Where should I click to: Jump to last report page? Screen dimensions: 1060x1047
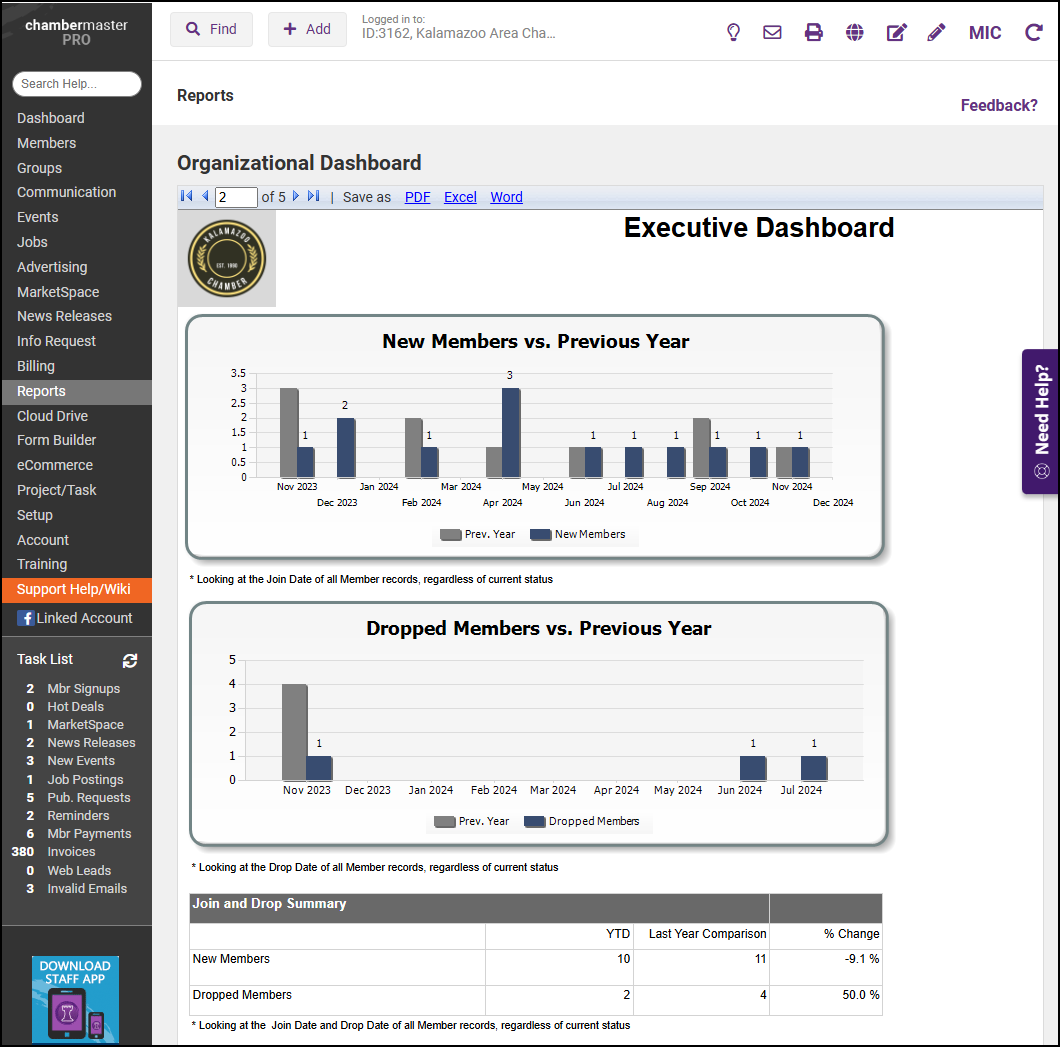[x=314, y=196]
